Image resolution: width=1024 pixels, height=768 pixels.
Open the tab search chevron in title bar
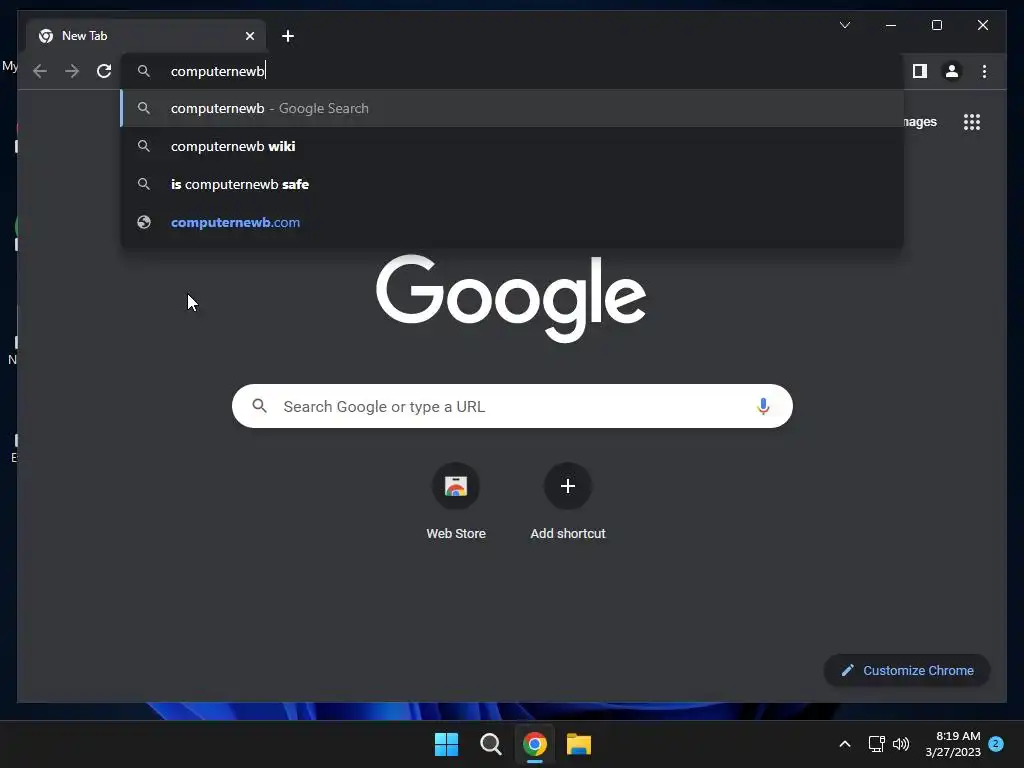click(x=844, y=25)
